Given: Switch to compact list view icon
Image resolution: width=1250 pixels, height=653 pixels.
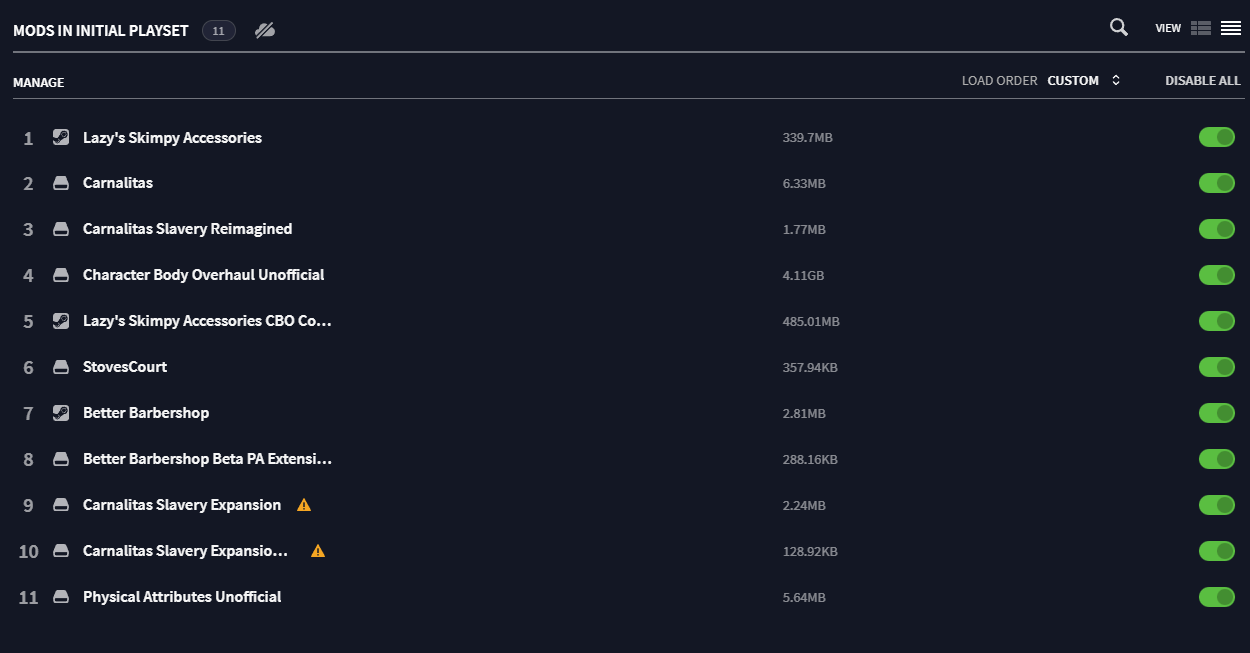Looking at the screenshot, I should [x=1231, y=28].
